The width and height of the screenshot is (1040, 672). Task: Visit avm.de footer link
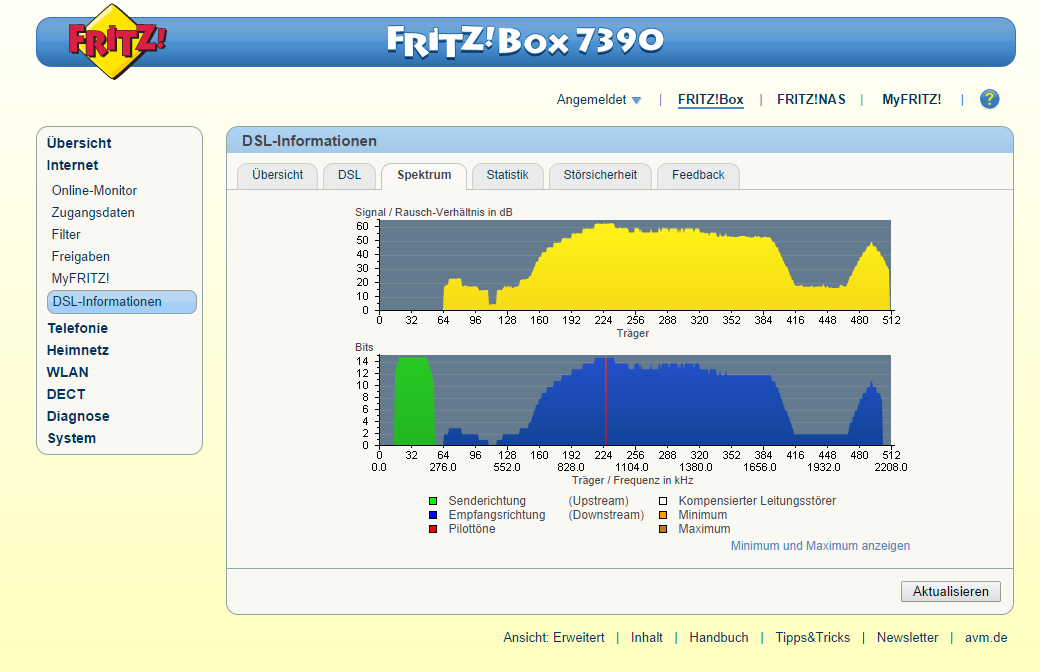(x=986, y=638)
